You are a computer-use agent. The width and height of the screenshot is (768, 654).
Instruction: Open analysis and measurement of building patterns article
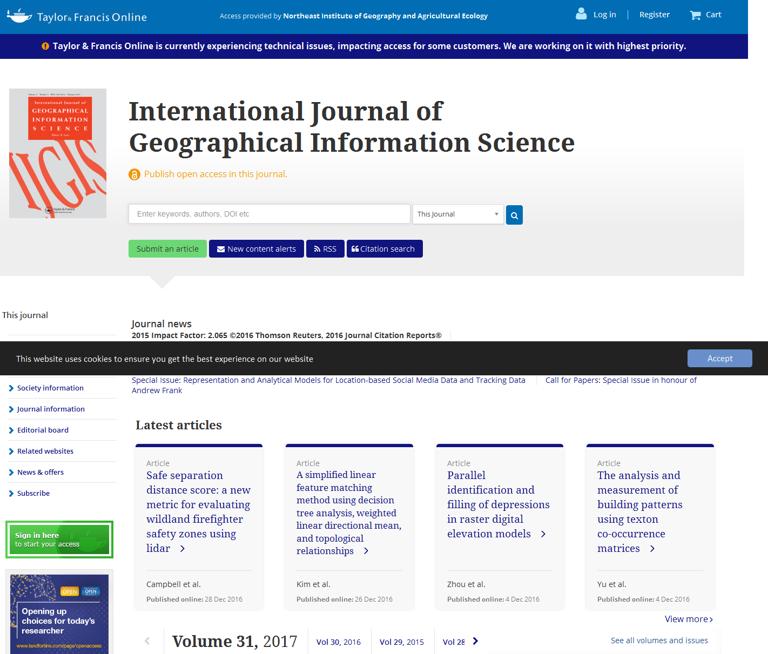tap(639, 511)
